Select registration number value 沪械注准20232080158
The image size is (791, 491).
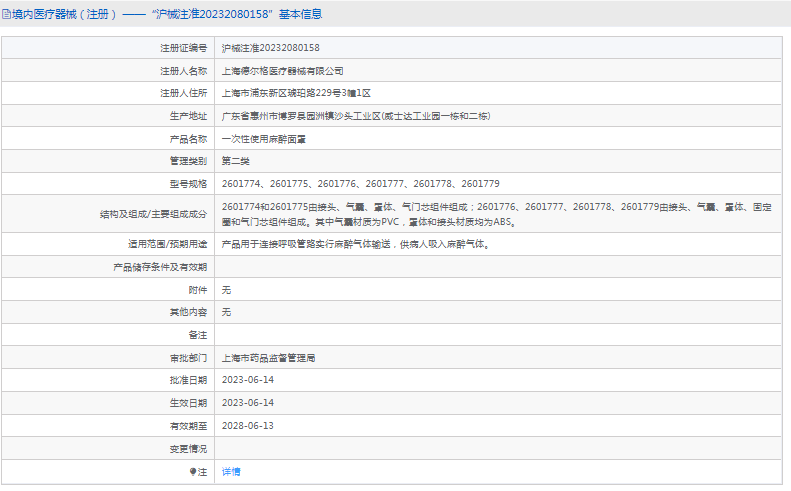pyautogui.click(x=270, y=48)
